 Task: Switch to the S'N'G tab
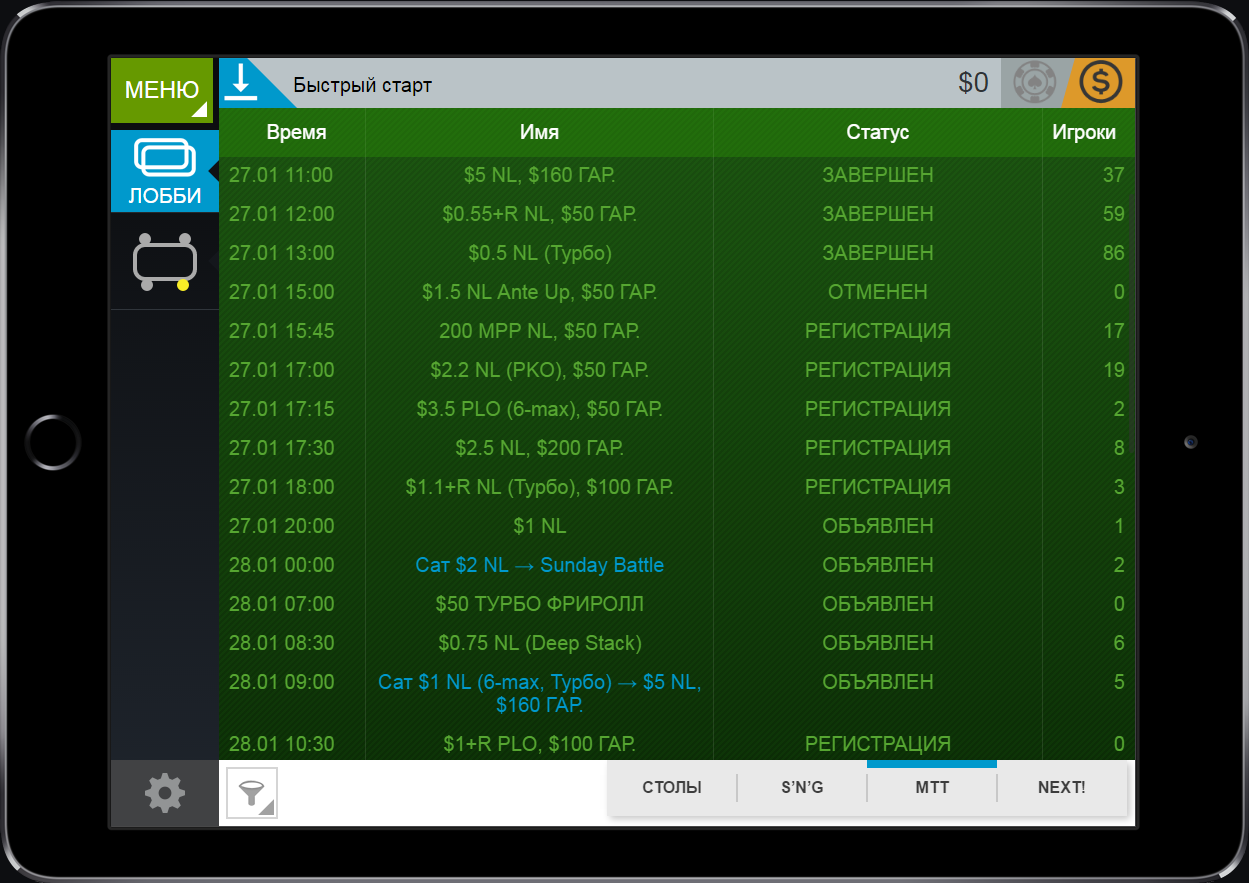point(802,788)
